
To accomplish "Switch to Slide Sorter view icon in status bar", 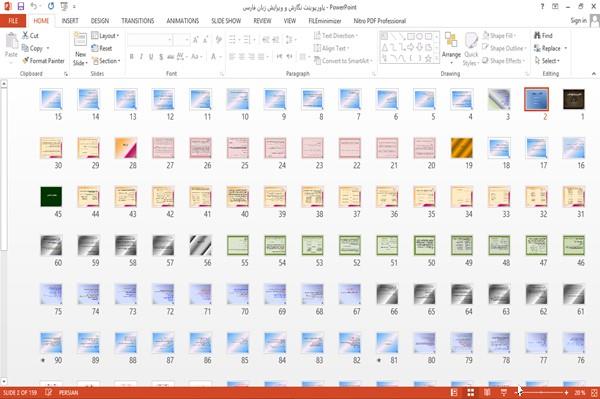I will pyautogui.click(x=470, y=392).
